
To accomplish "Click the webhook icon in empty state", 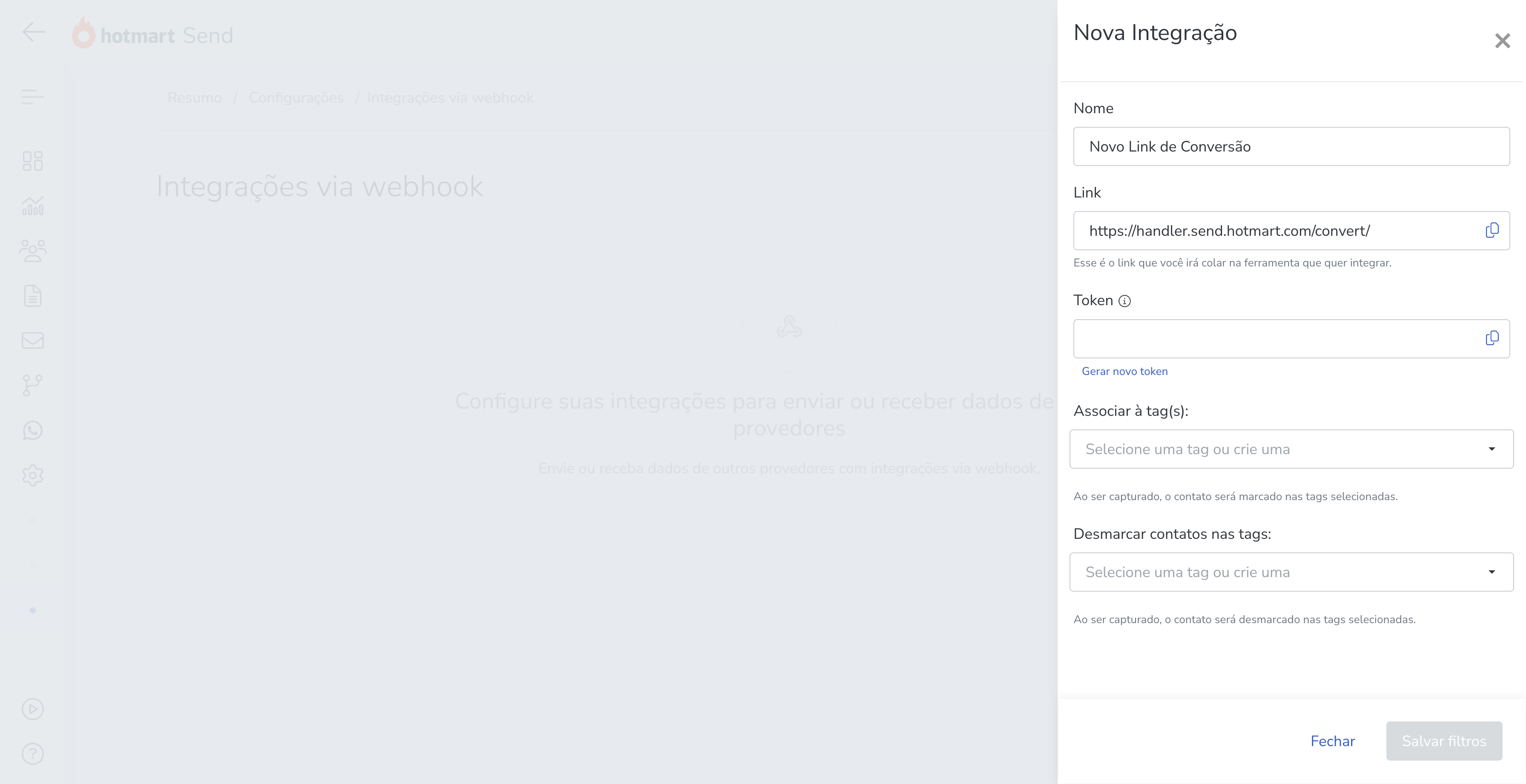I will 789,326.
